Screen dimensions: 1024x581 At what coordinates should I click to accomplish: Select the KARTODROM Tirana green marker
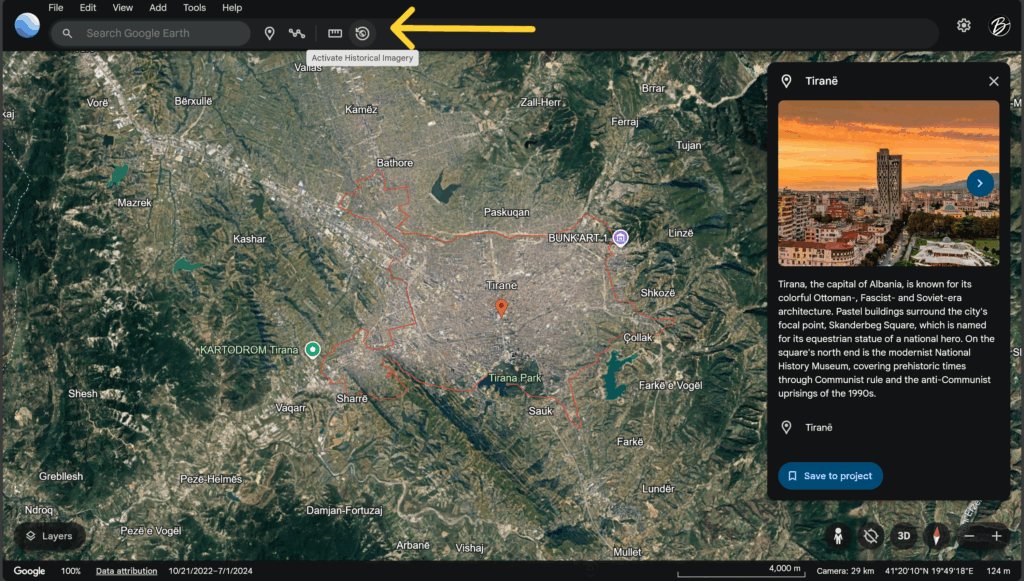tap(313, 350)
